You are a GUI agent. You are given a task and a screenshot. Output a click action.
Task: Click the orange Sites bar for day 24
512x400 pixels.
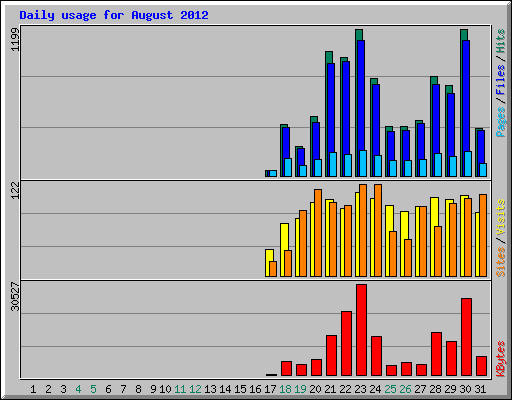[x=378, y=230]
